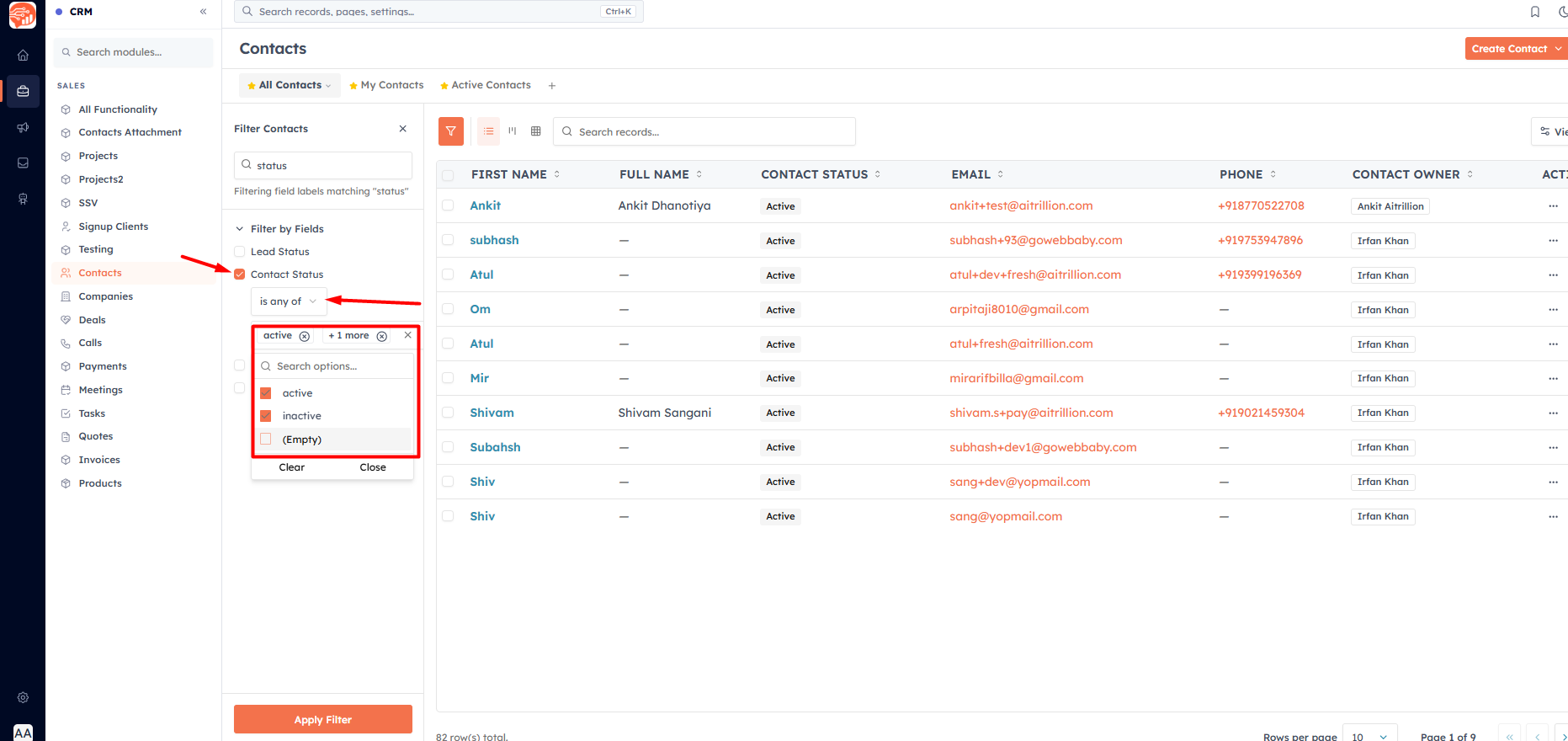Screen dimensions: 1568x741
Task: Open the briefcase sales module icon
Action: [x=23, y=91]
